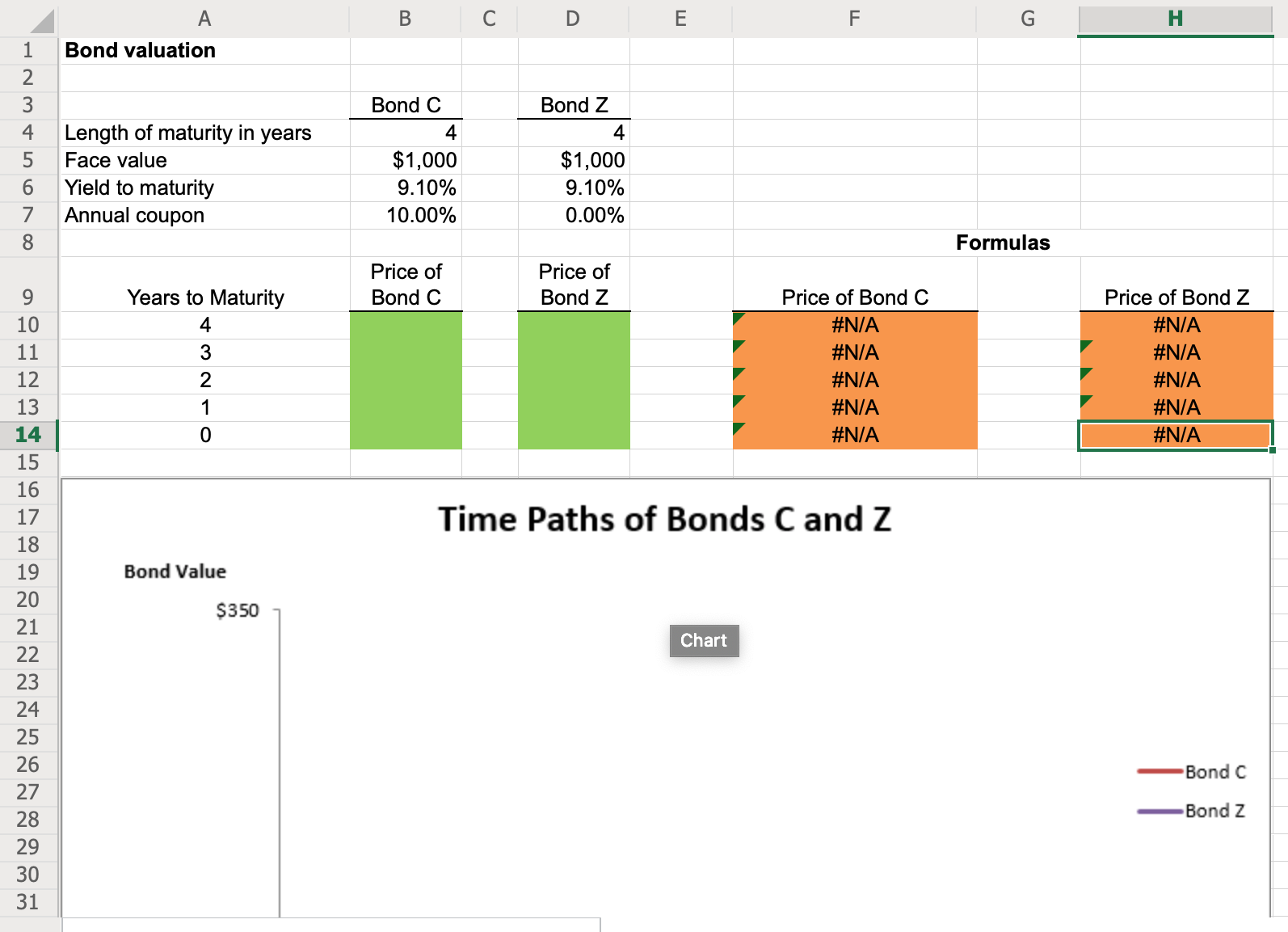The height and width of the screenshot is (932, 1288).
Task: Select years to maturity value 4 in row 10
Action: pos(205,325)
